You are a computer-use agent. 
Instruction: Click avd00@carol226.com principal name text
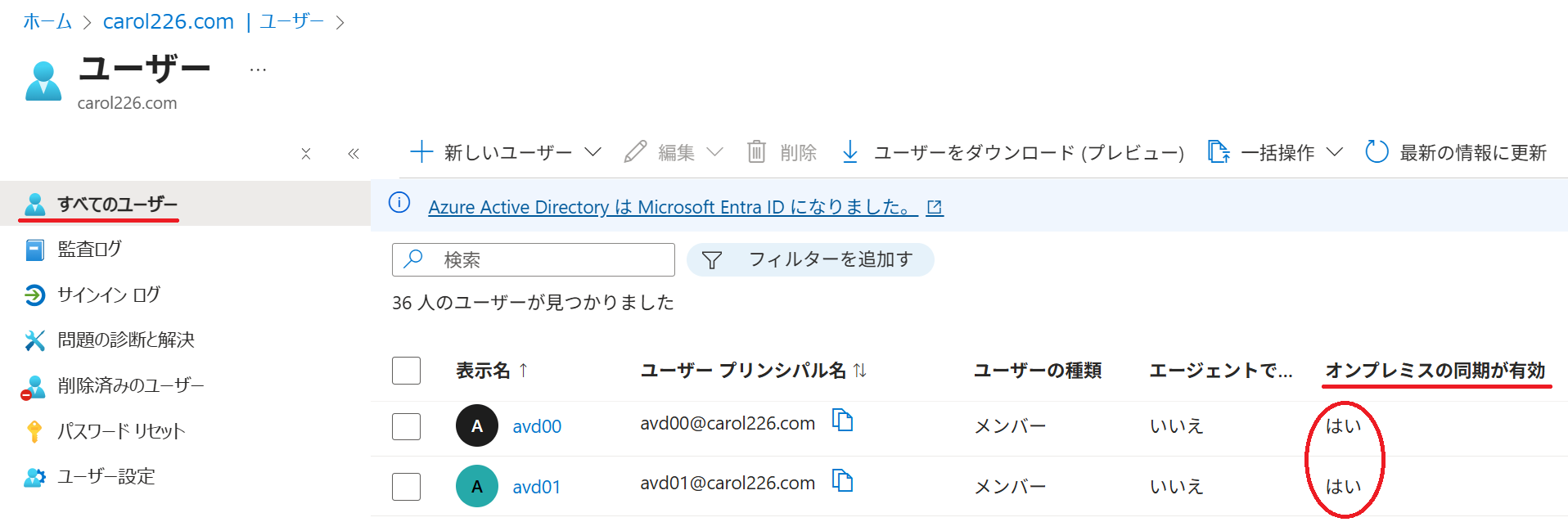728,423
